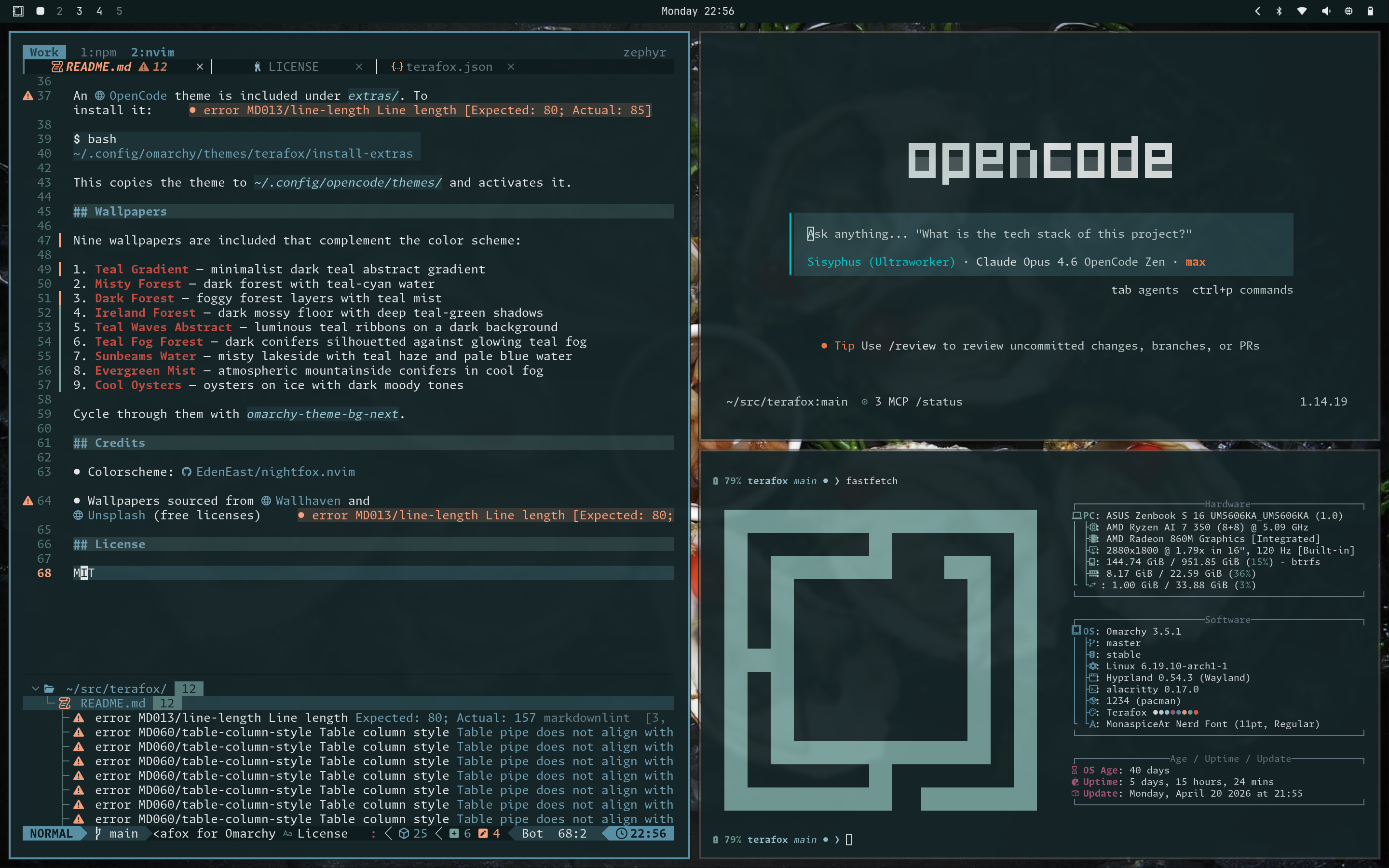
Task: Click the Work tmux session label
Action: (44, 52)
